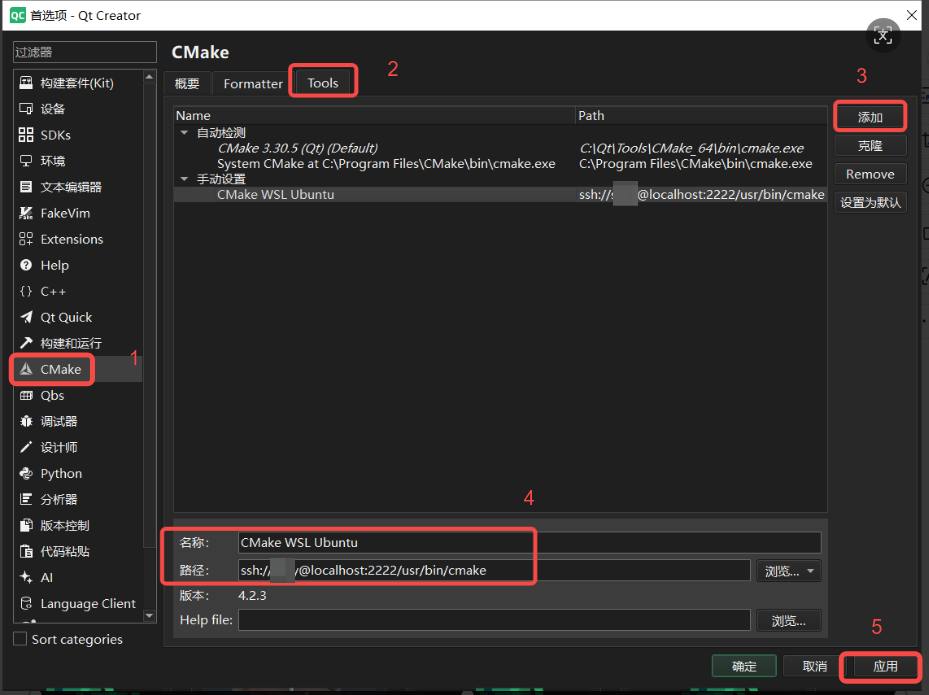Screen dimensions: 929x695
Task: Select the 环境 environment monitor icon
Action: [x=26, y=161]
